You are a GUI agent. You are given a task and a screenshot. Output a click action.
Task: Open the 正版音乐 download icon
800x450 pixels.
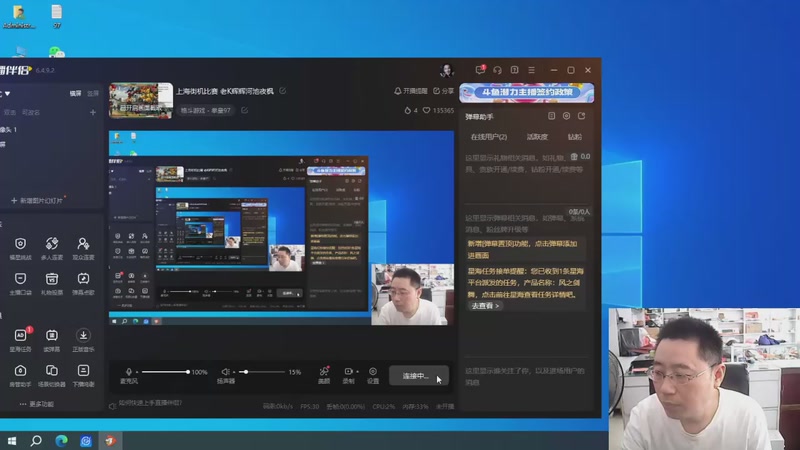pos(83,340)
